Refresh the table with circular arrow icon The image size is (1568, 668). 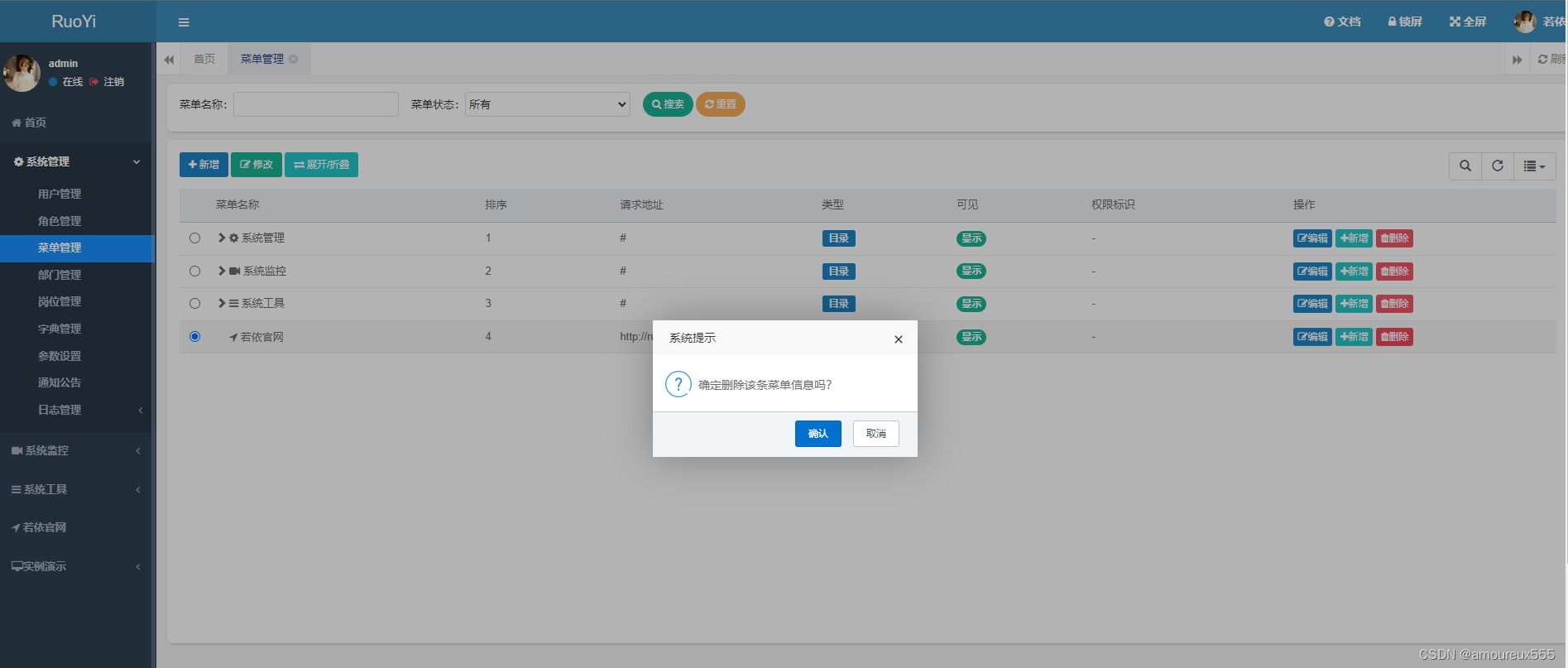[x=1498, y=166]
